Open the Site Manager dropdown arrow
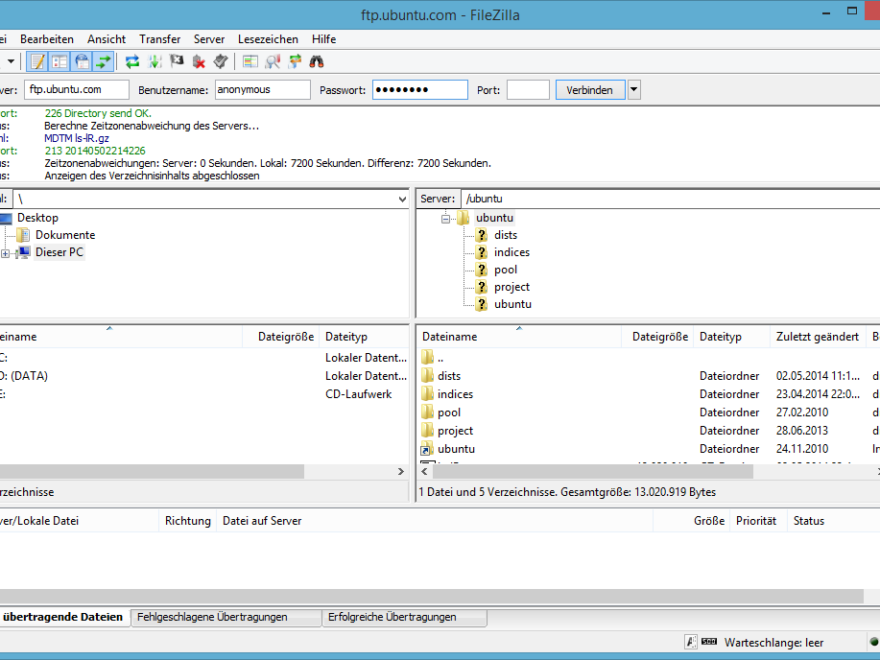This screenshot has width=880, height=660. click(11, 62)
